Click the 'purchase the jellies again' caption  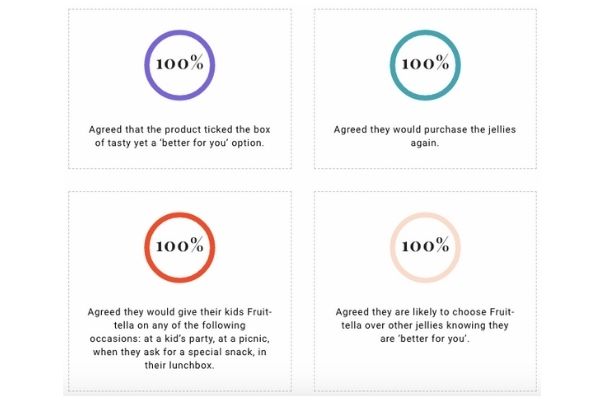425,136
